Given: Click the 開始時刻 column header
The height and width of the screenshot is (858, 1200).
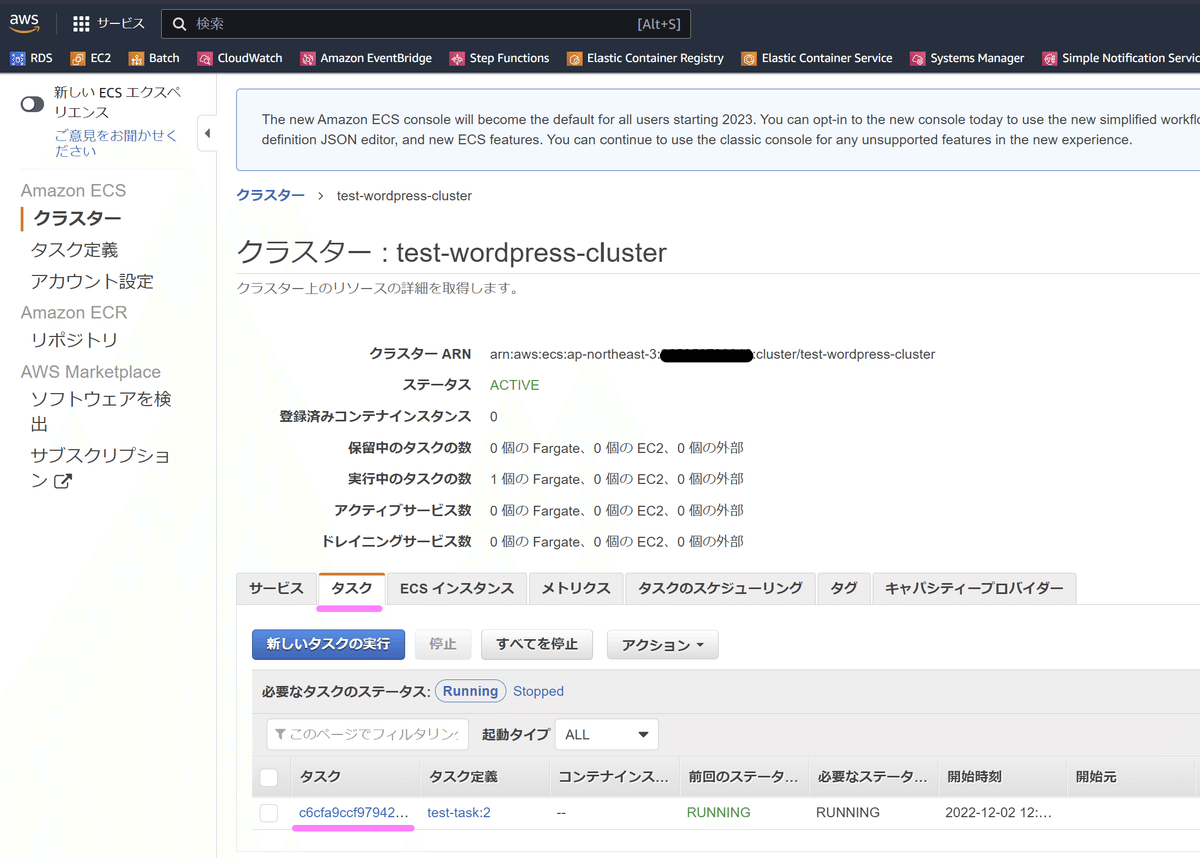Looking at the screenshot, I should point(1002,777).
